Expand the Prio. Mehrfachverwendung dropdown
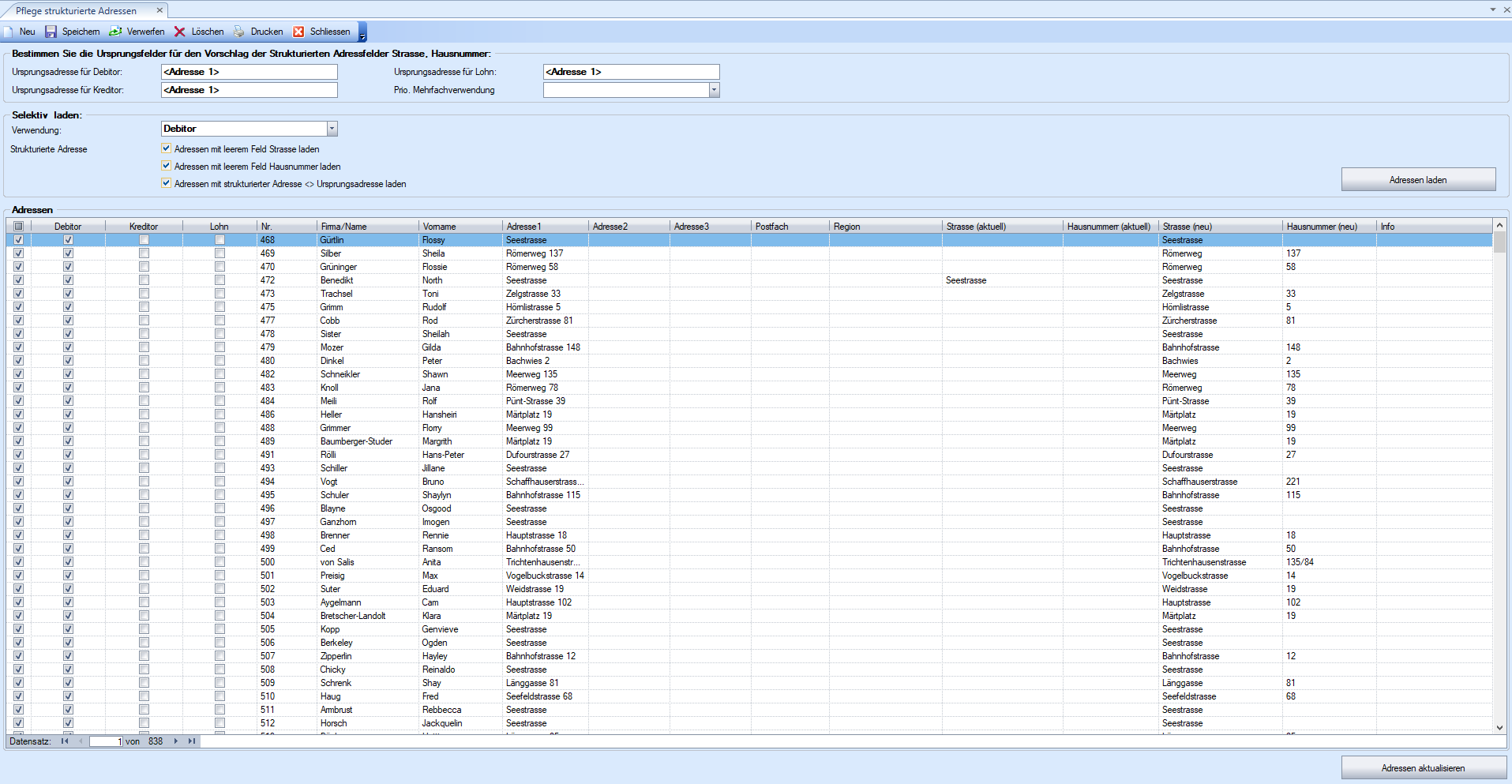Viewport: 1512px width, 784px height. tap(714, 90)
